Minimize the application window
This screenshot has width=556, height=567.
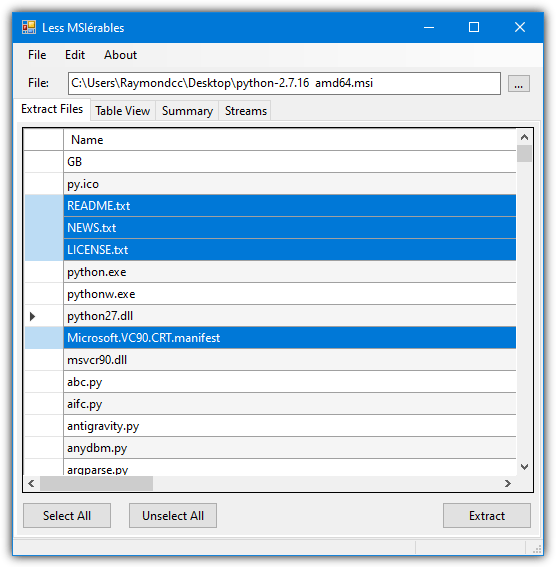[429, 27]
